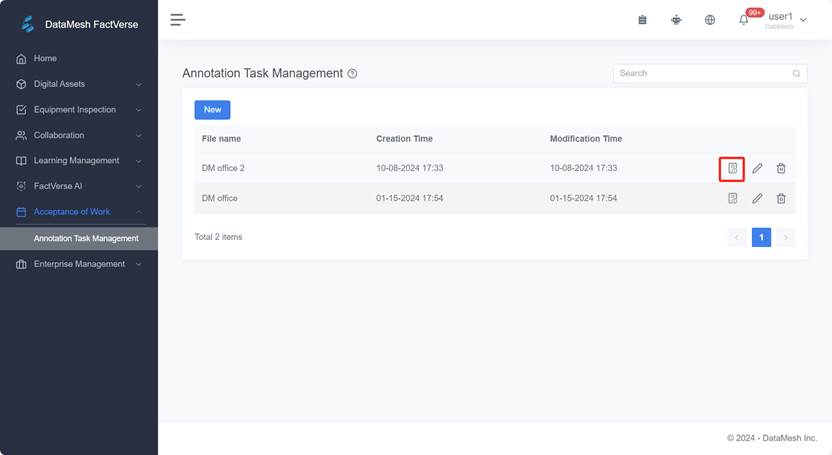Screen dimensions: 832x455
Task: Go to Home in sidebar
Action: tap(45, 59)
